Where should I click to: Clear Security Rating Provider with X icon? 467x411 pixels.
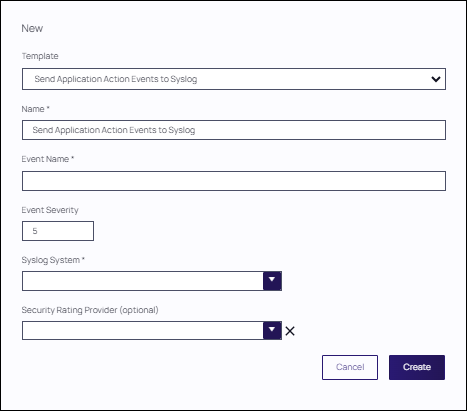tap(290, 331)
